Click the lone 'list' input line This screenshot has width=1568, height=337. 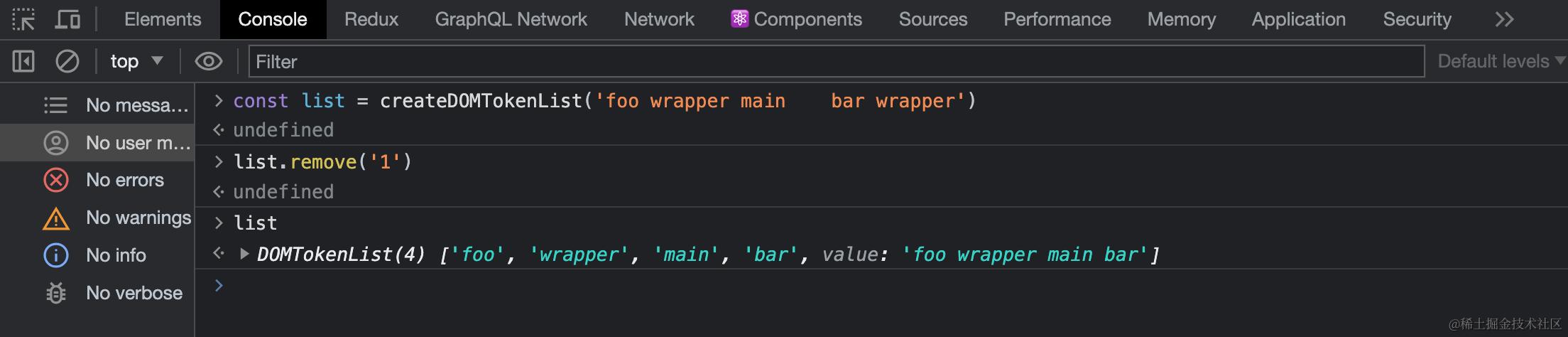click(x=255, y=223)
